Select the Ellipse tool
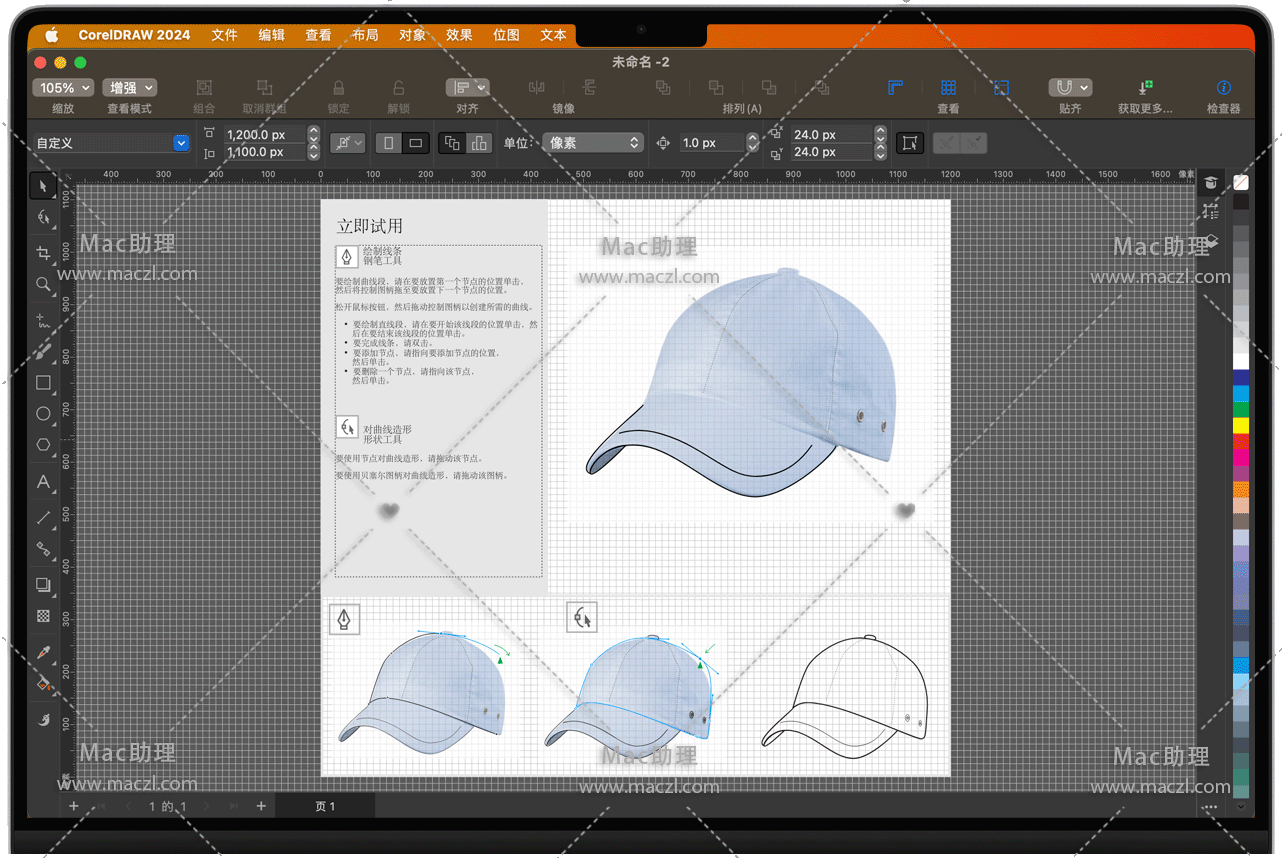This screenshot has width=1282, height=858. pyautogui.click(x=43, y=414)
